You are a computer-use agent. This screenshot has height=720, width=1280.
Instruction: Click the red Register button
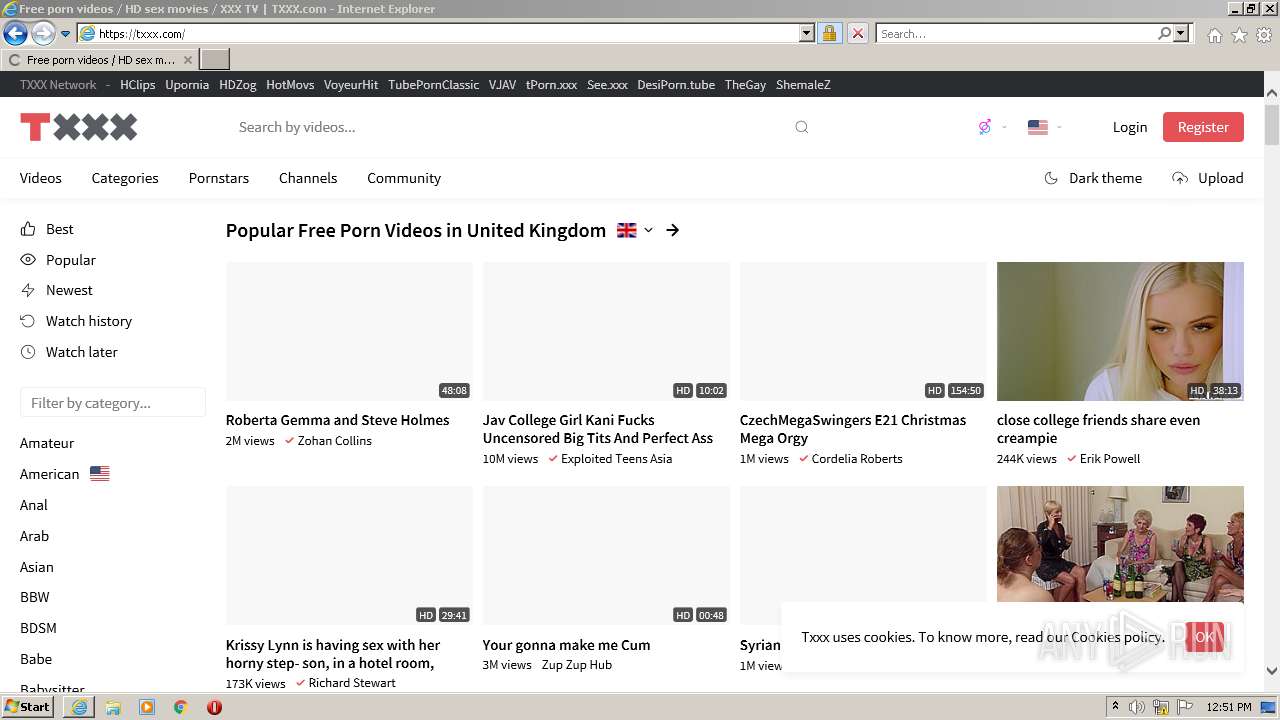click(x=1203, y=127)
